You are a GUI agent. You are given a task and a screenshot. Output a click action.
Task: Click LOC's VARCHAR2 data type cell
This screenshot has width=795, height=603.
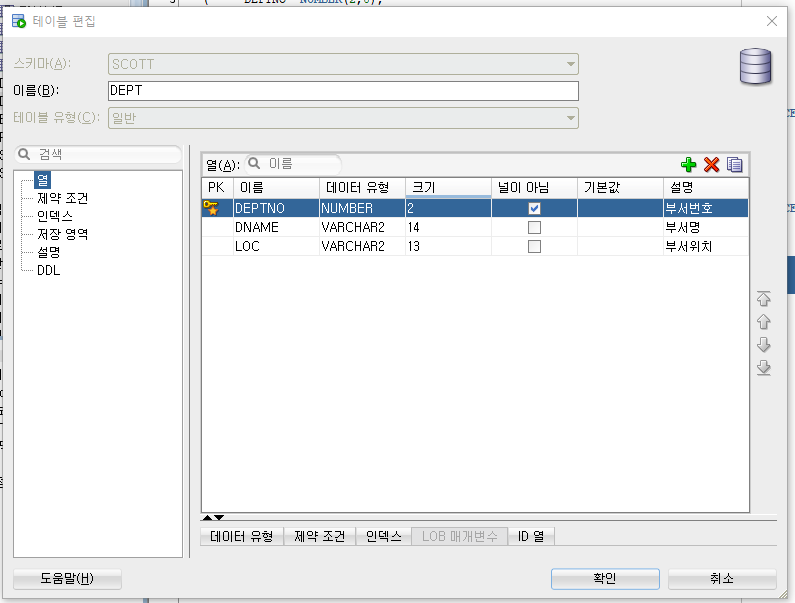pyautogui.click(x=362, y=246)
